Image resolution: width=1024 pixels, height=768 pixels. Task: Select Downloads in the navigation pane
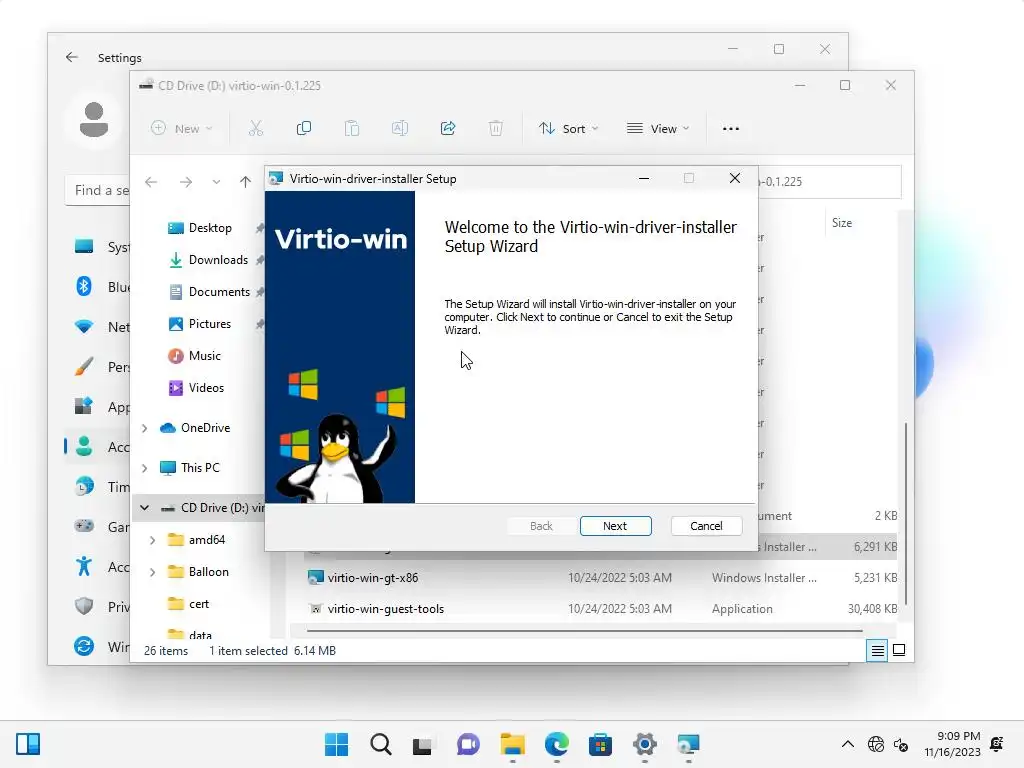click(218, 260)
